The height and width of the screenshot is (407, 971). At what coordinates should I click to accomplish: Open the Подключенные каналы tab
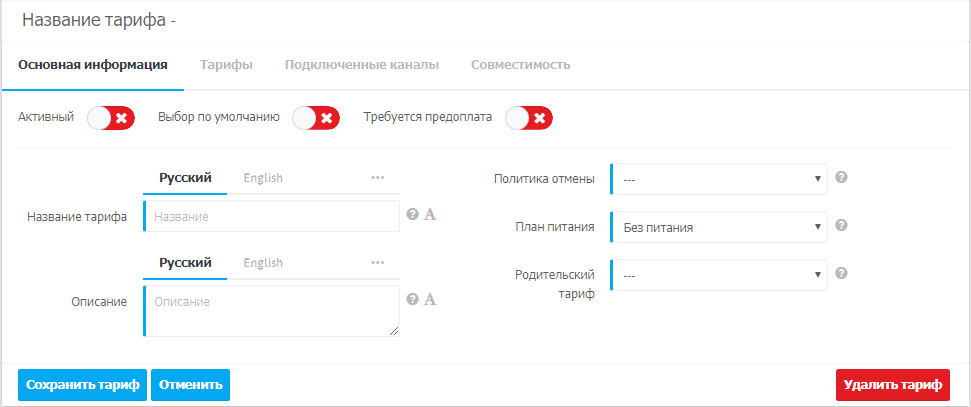click(x=362, y=65)
